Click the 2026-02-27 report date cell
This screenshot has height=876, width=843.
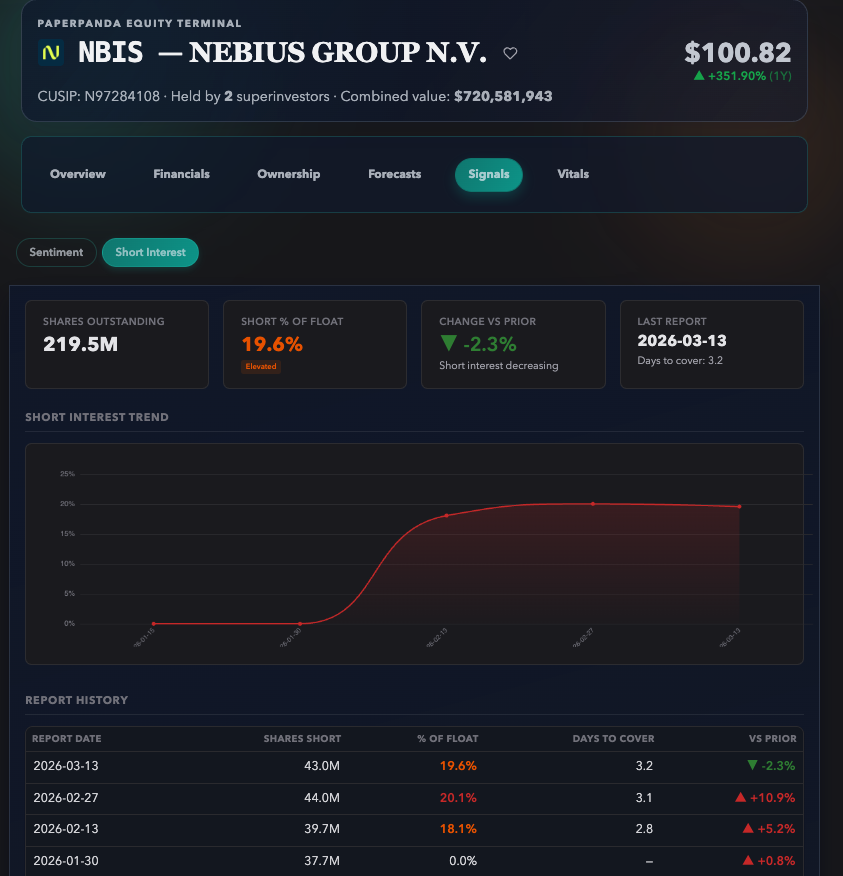pyautogui.click(x=66, y=798)
